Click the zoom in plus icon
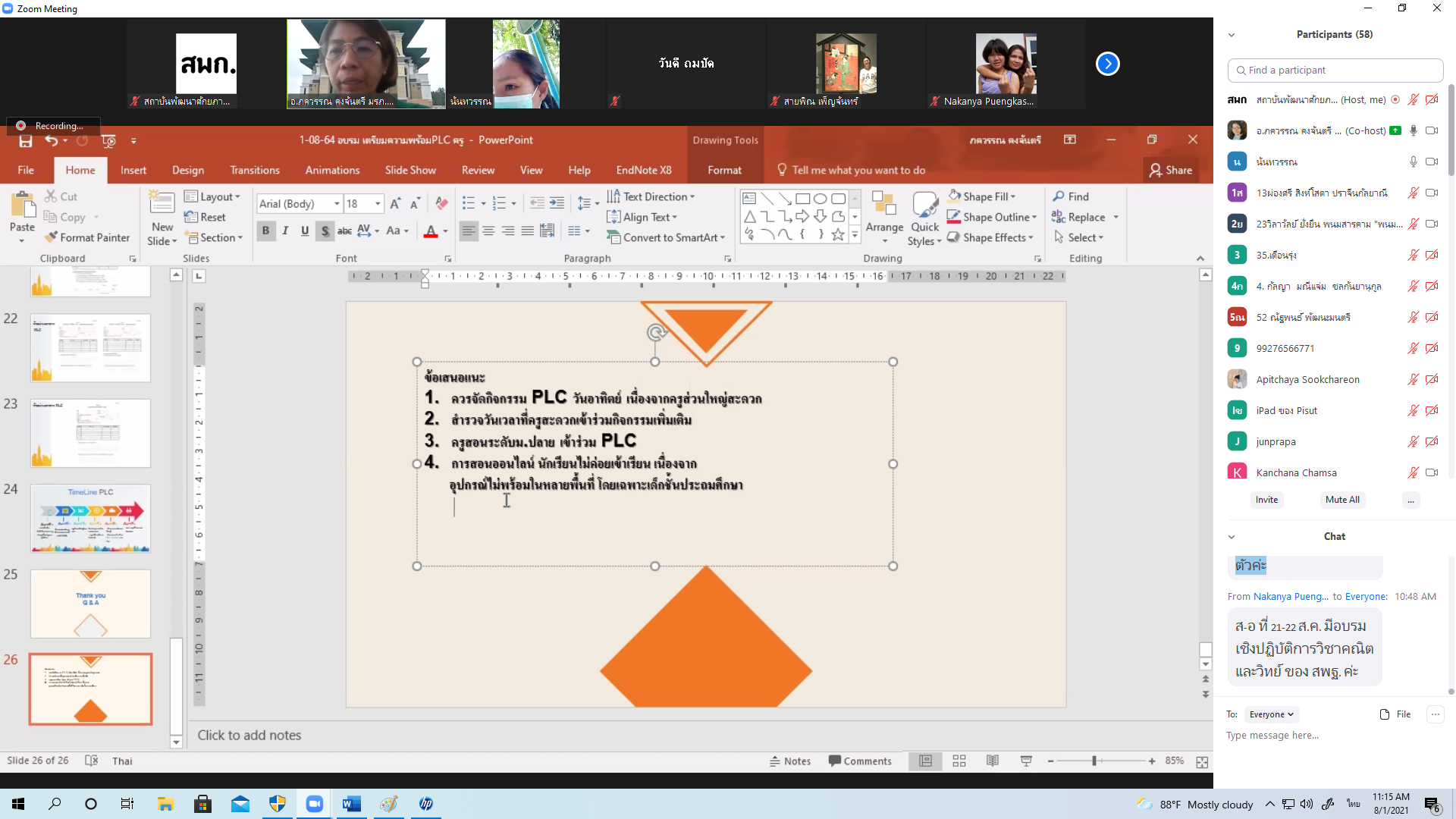 click(x=1152, y=761)
